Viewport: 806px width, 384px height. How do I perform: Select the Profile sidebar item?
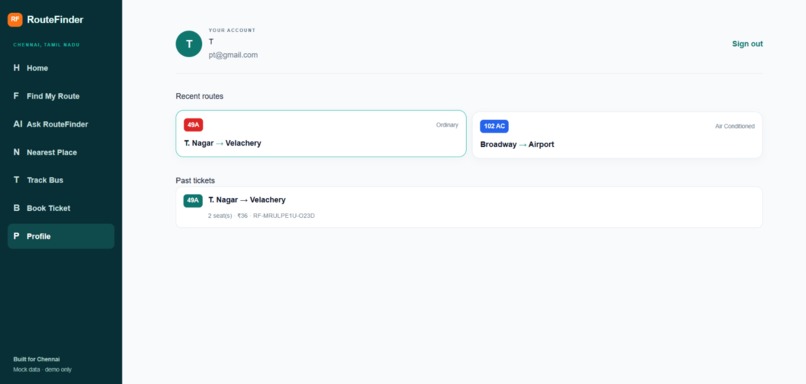[x=61, y=236]
